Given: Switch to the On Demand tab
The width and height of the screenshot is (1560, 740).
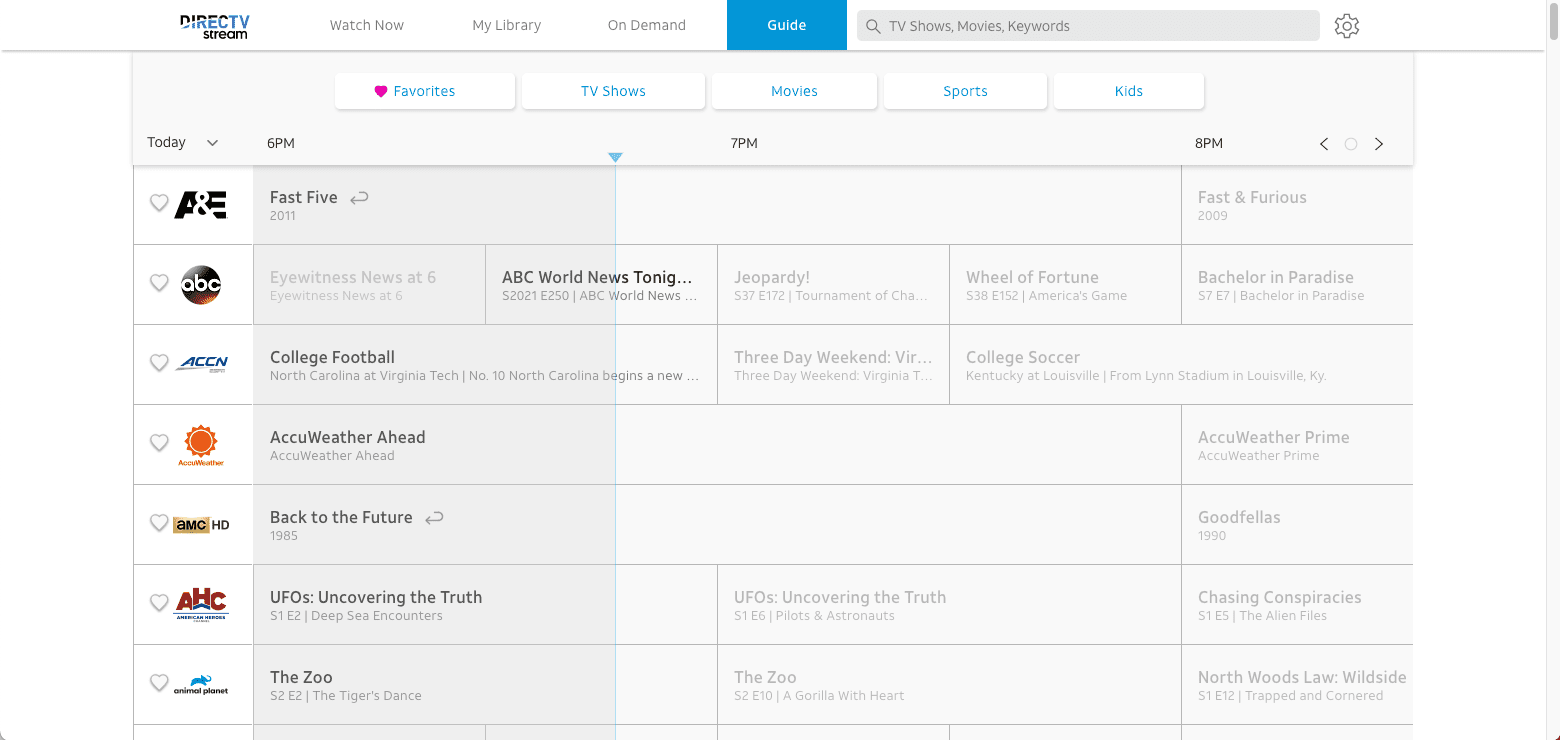Looking at the screenshot, I should click(x=647, y=25).
